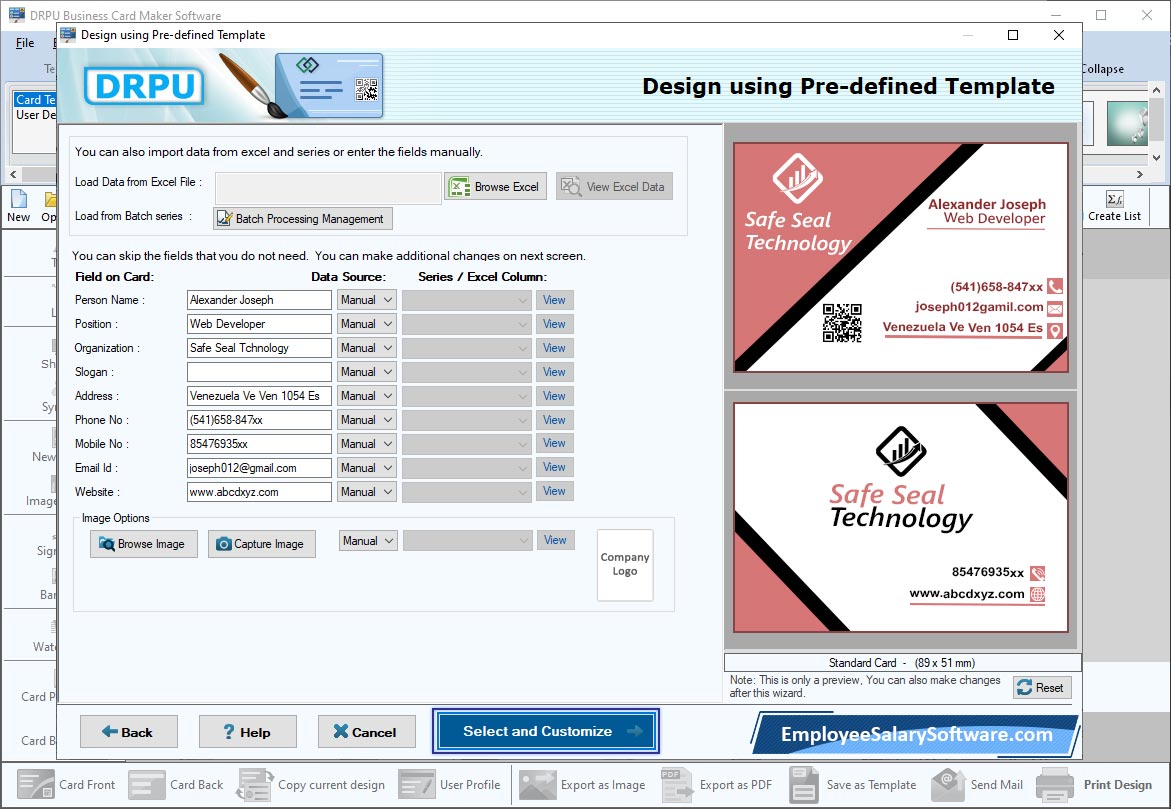Click Capture Image button
The image size is (1171, 809).
tap(261, 544)
